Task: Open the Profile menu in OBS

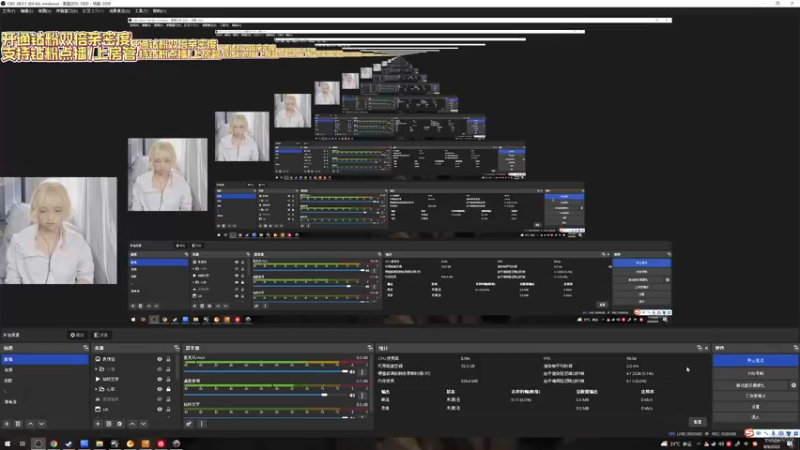Action: coord(93,11)
